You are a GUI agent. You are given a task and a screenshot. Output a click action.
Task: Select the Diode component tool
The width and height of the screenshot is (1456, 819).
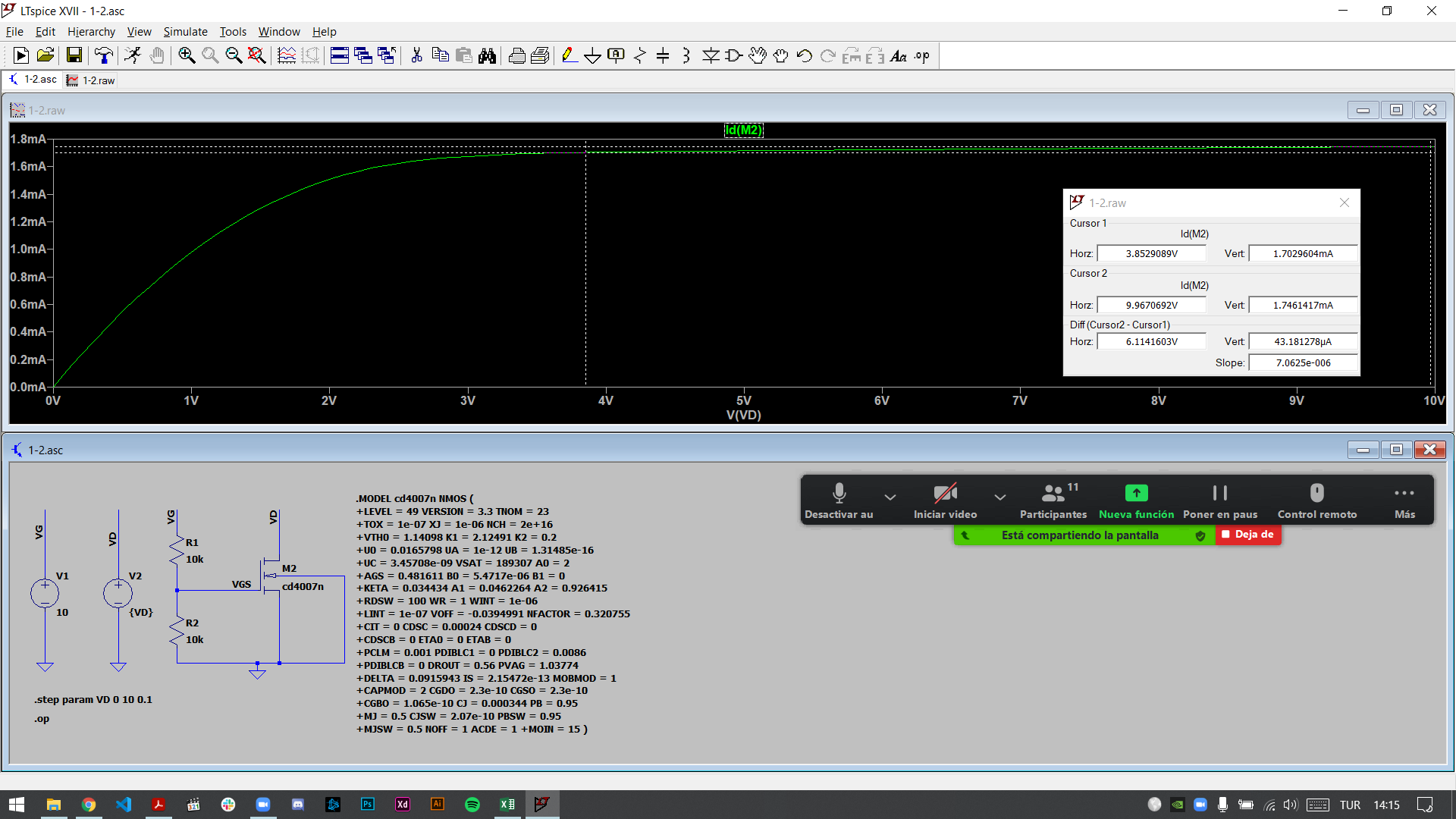click(x=711, y=55)
